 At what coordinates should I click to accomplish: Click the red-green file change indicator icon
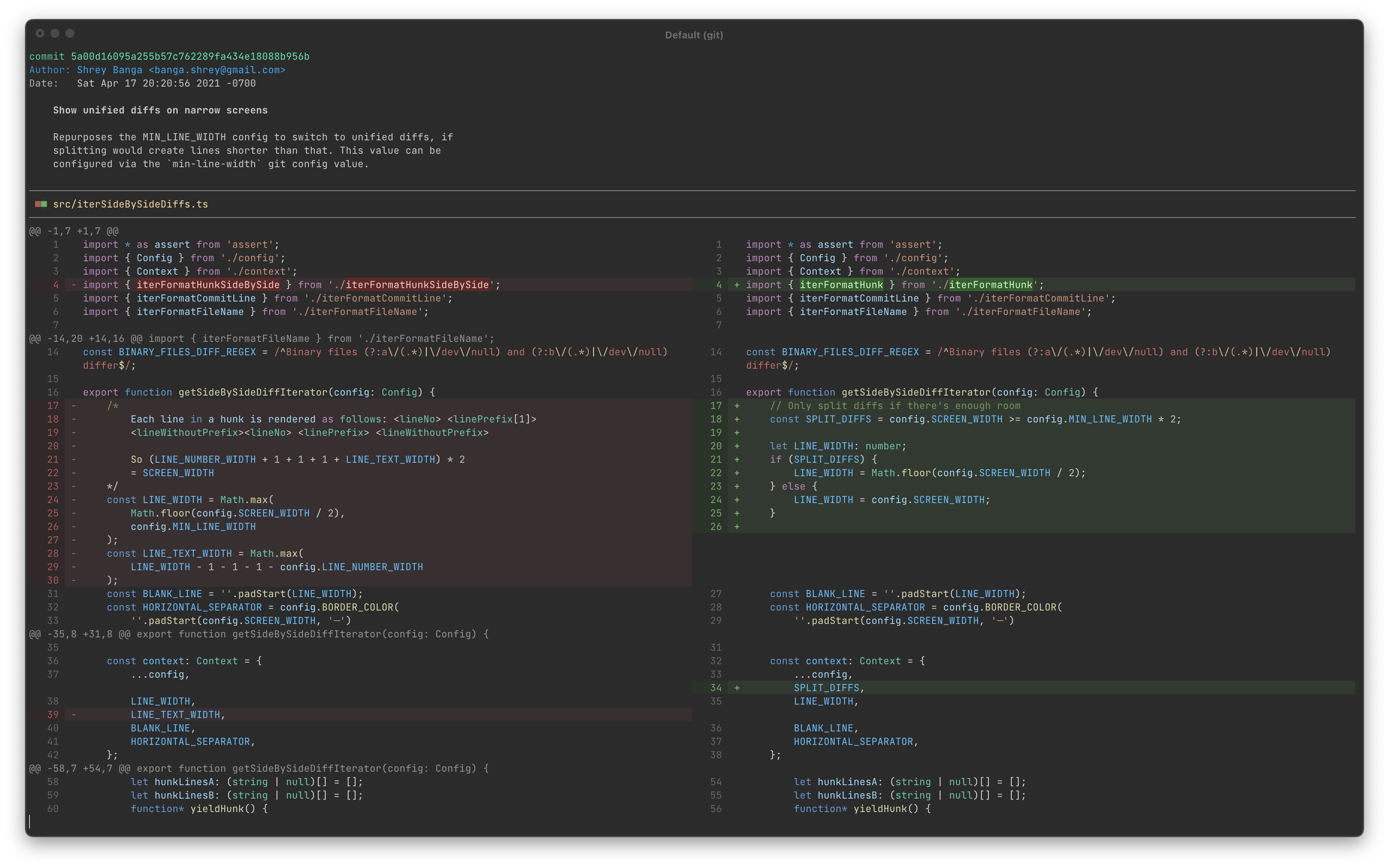click(x=41, y=204)
